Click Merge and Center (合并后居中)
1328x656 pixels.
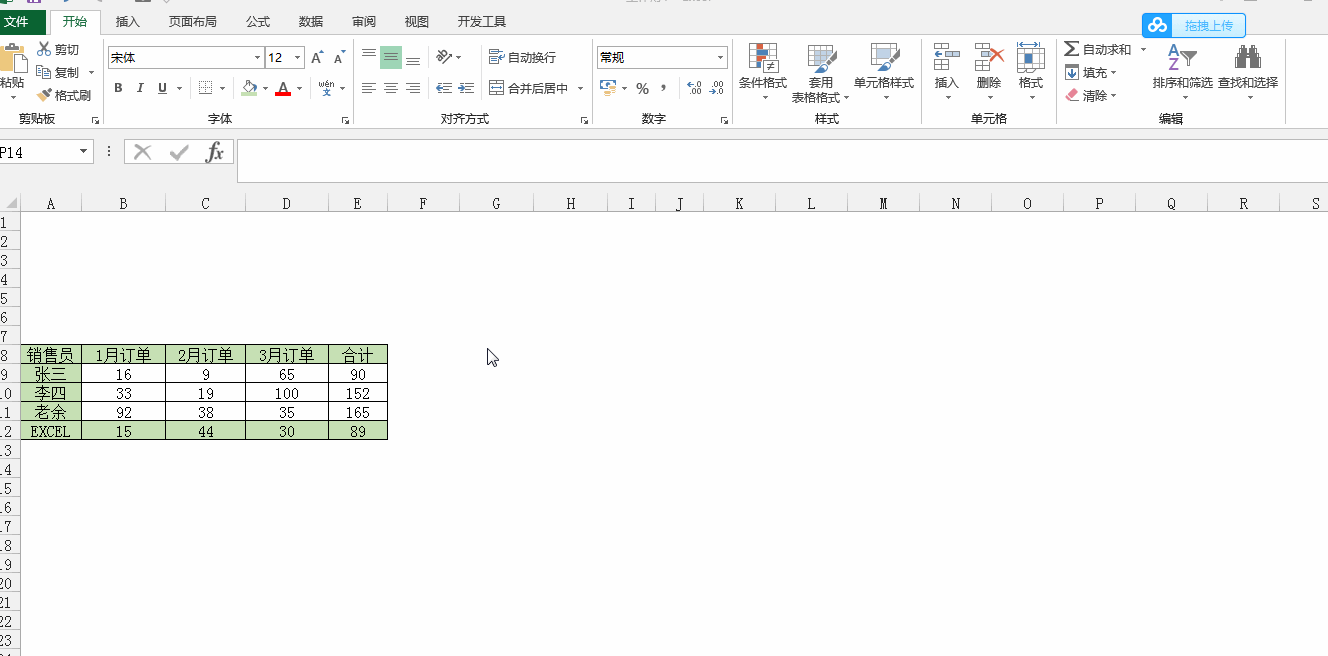point(529,88)
